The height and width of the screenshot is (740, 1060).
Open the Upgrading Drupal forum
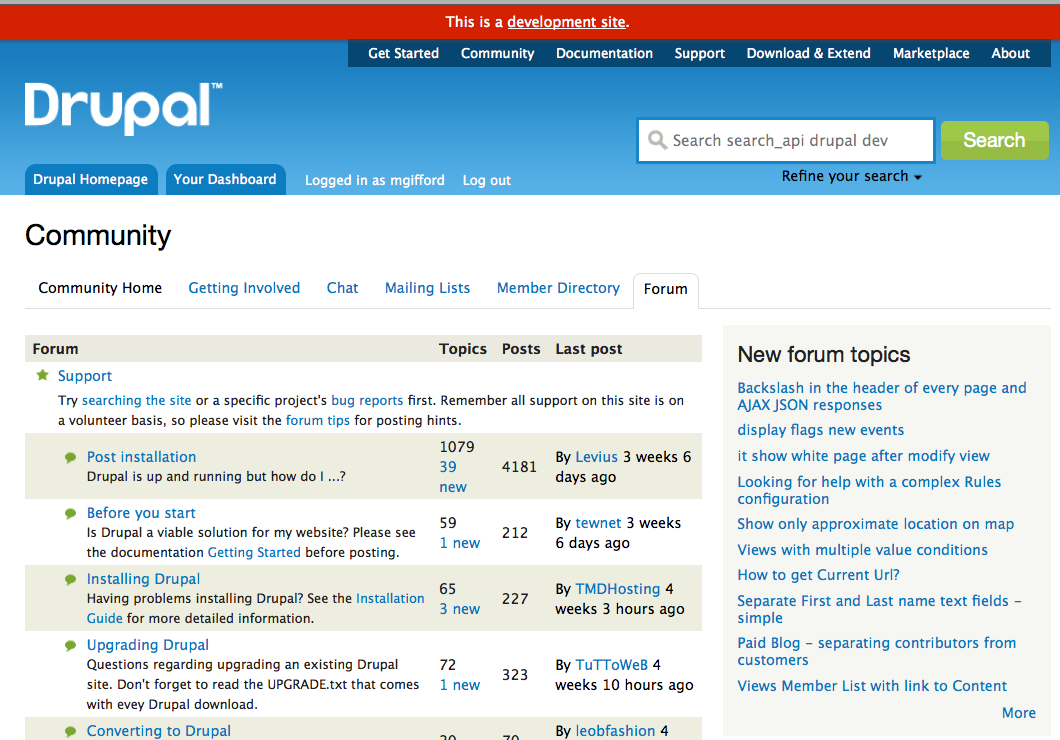click(x=148, y=645)
